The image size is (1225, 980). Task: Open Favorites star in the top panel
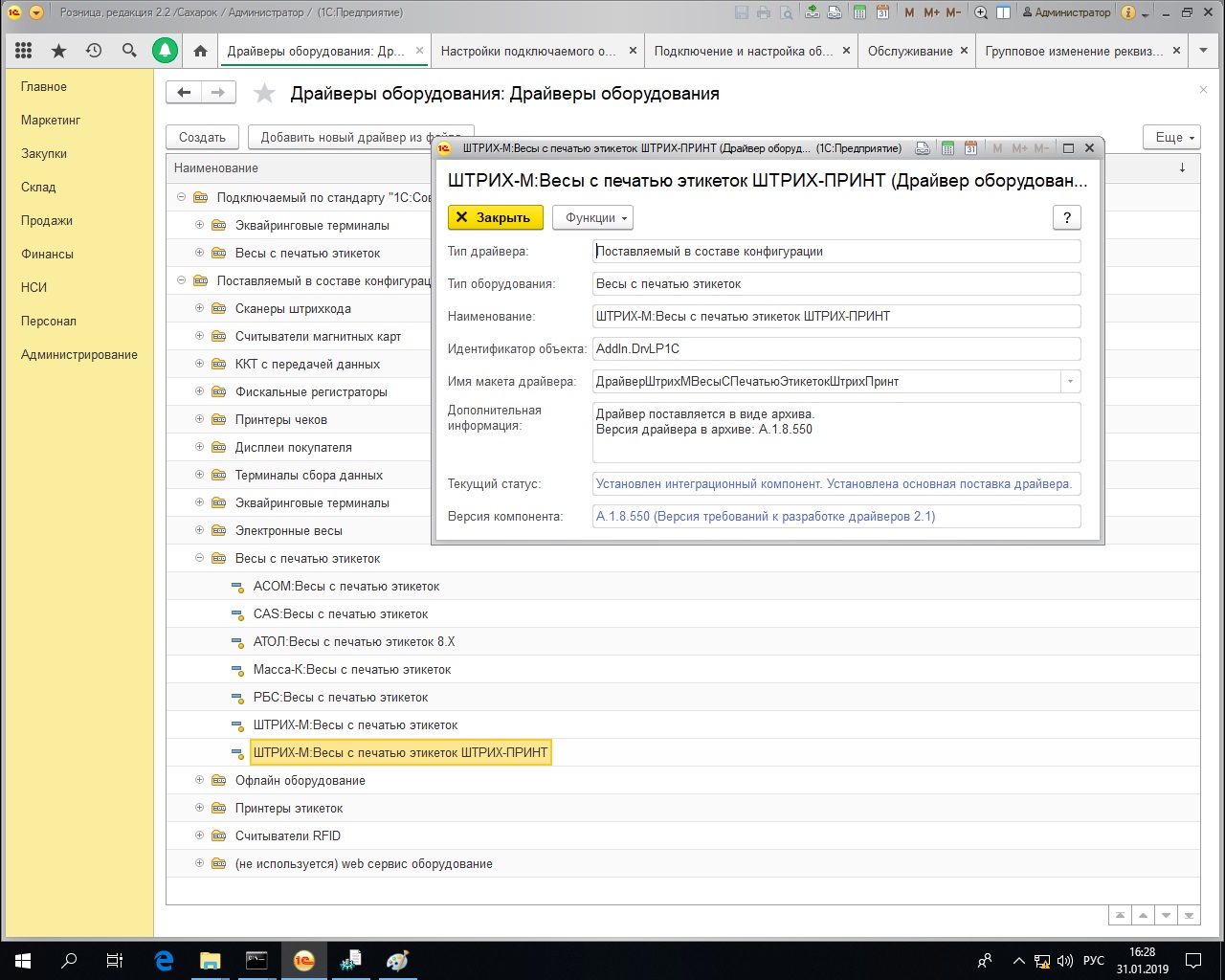[x=58, y=51]
